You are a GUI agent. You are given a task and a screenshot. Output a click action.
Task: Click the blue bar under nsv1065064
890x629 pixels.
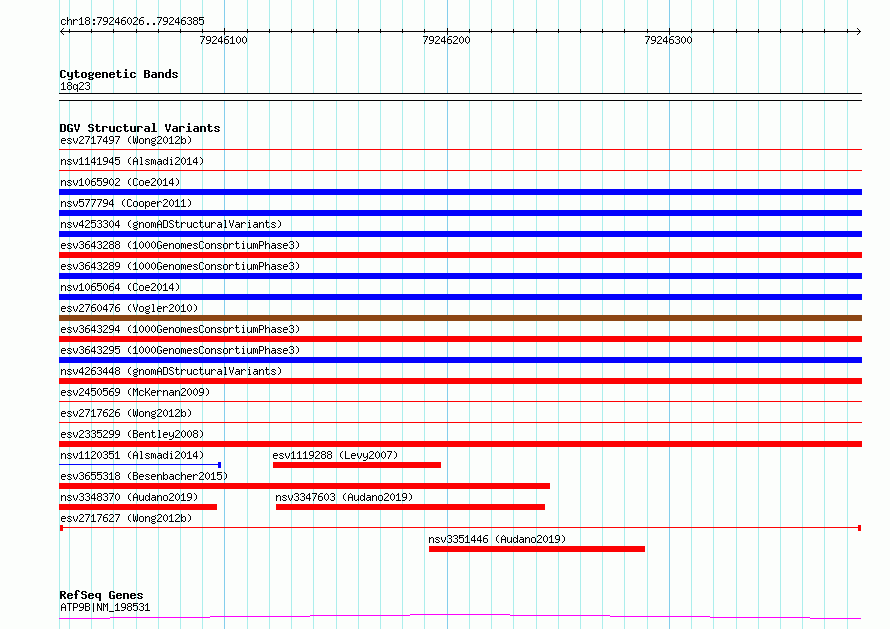(x=460, y=297)
